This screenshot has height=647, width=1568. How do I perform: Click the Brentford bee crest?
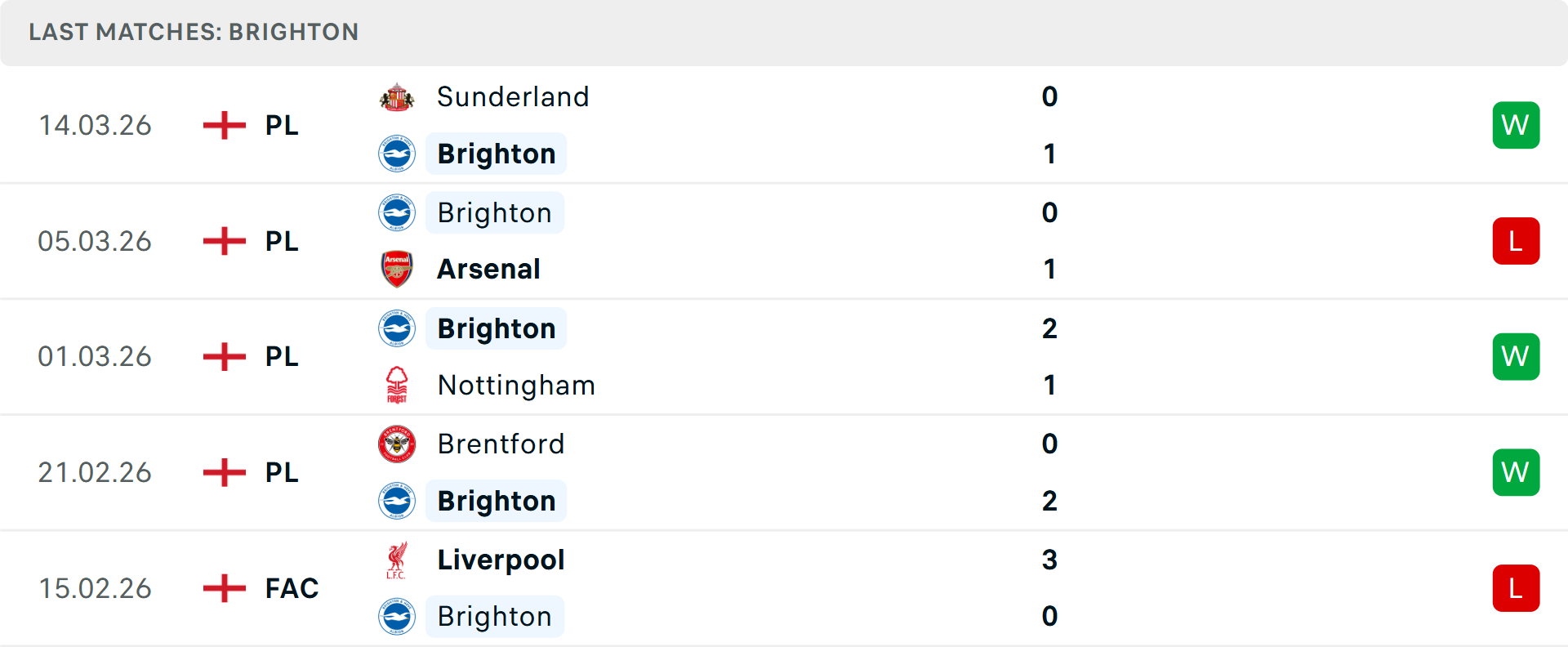click(x=397, y=444)
